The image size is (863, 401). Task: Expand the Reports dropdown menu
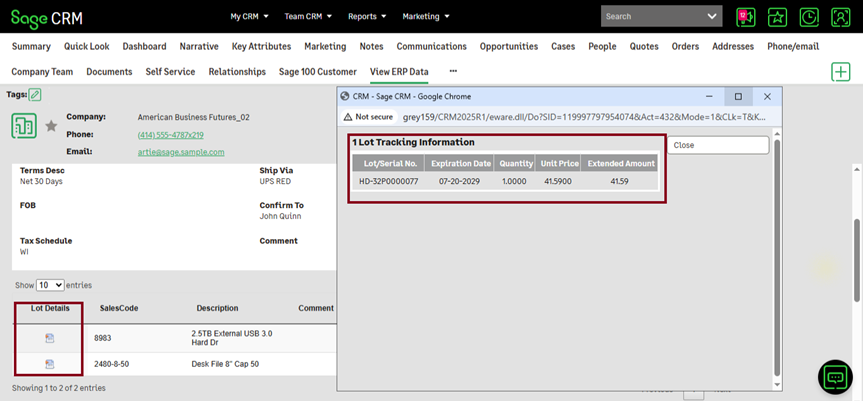[x=369, y=17]
